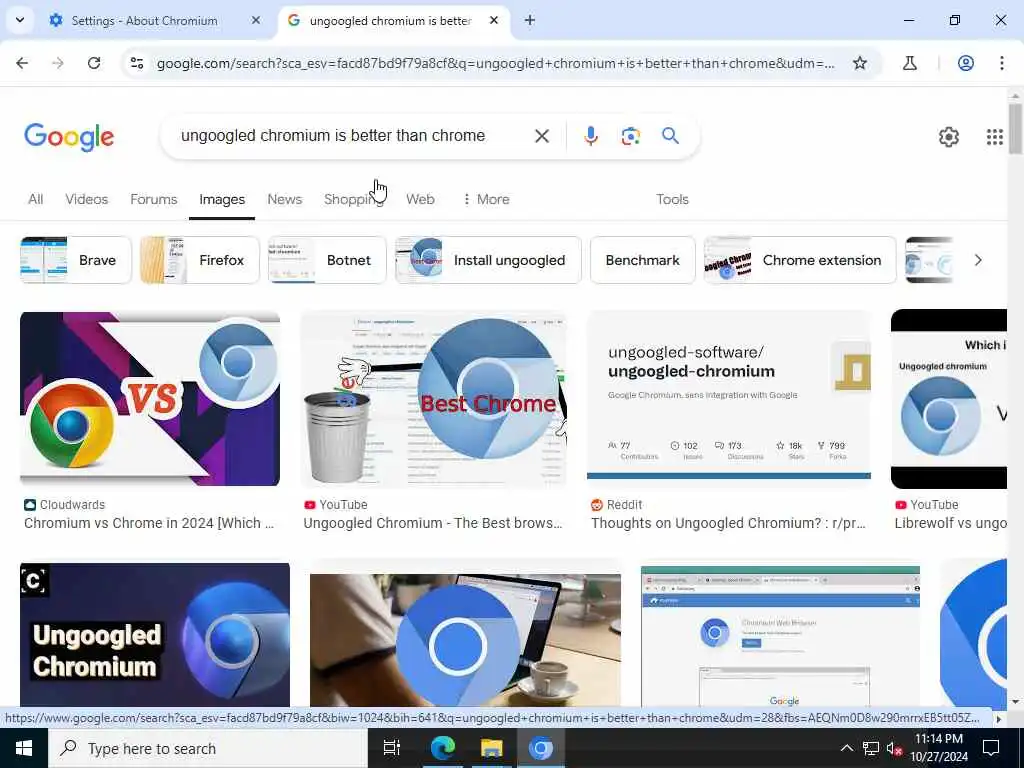The image size is (1024, 768).
Task: Open Chromium vs Chrome in 2024 link
Action: click(149, 523)
